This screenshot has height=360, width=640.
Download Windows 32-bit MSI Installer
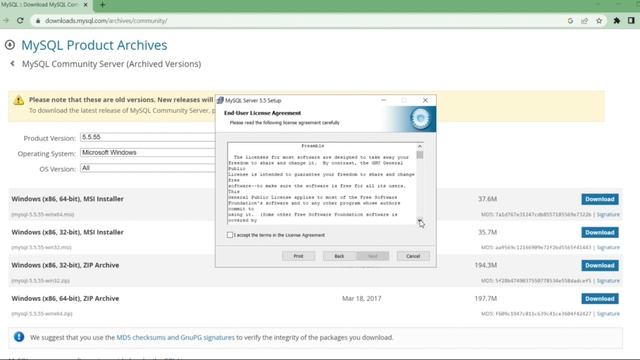click(x=600, y=232)
